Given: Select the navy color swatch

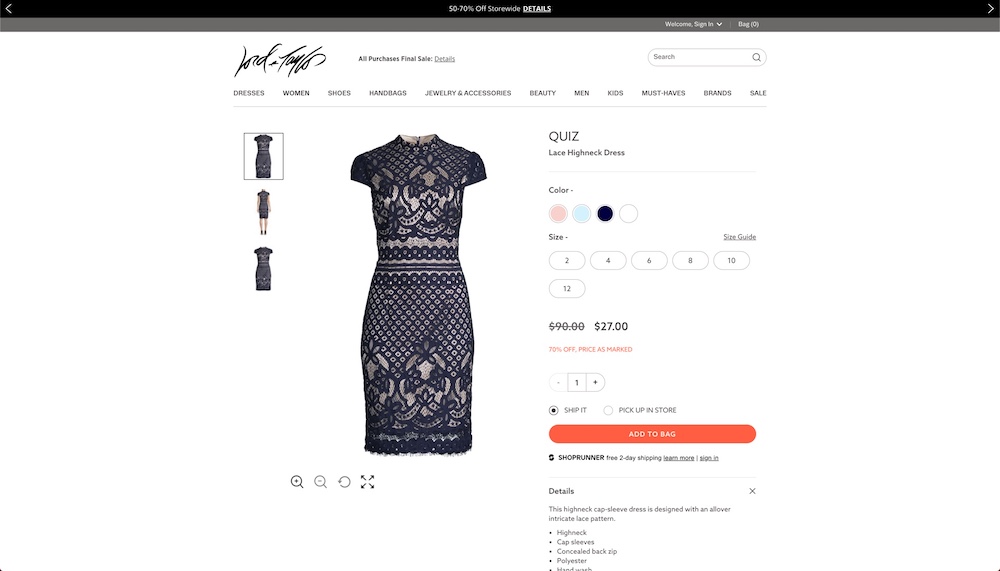Looking at the screenshot, I should click(x=605, y=214).
